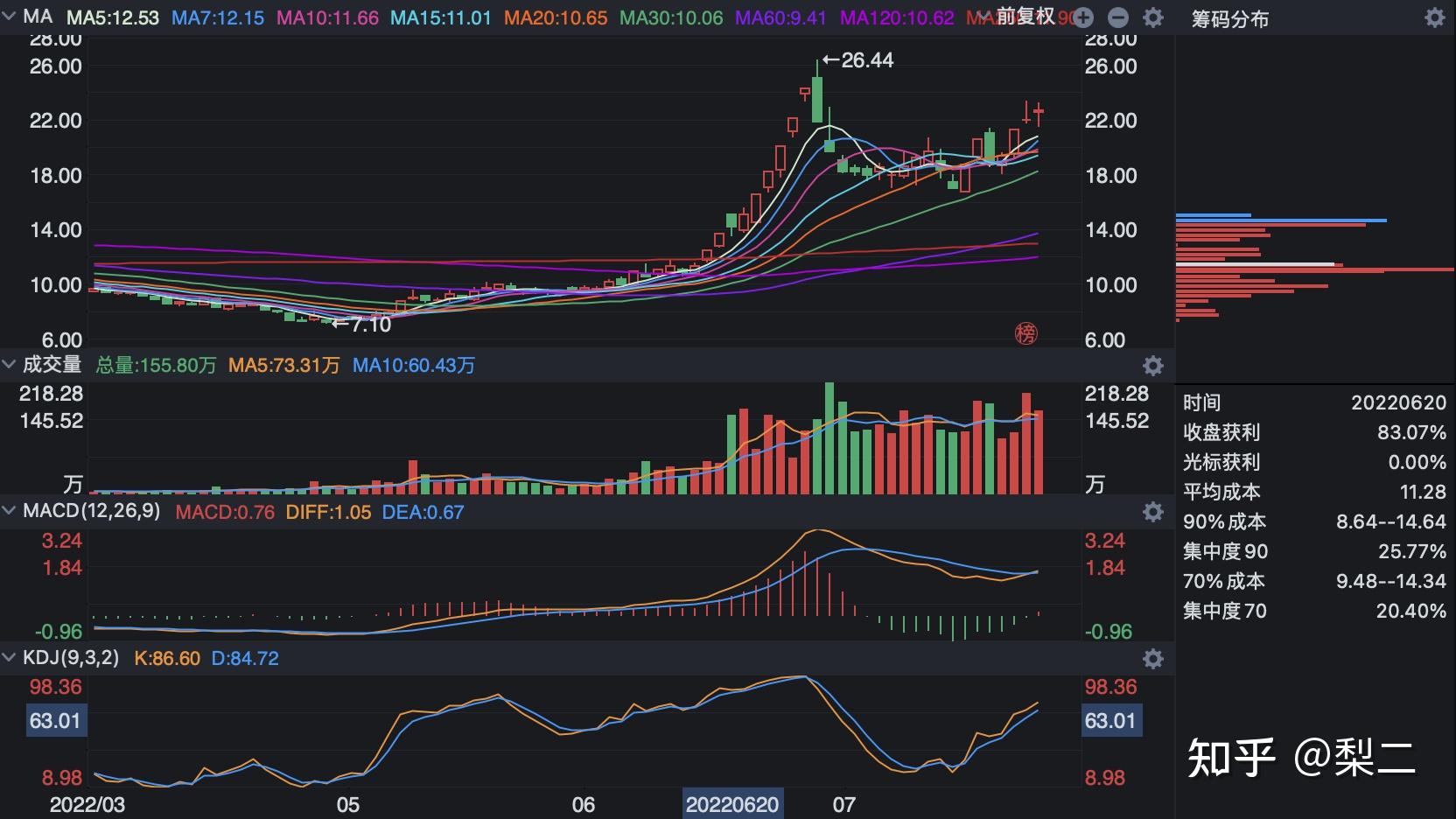Toggle the MA20 moving average label
The height and width of the screenshot is (819, 1456).
point(556,17)
